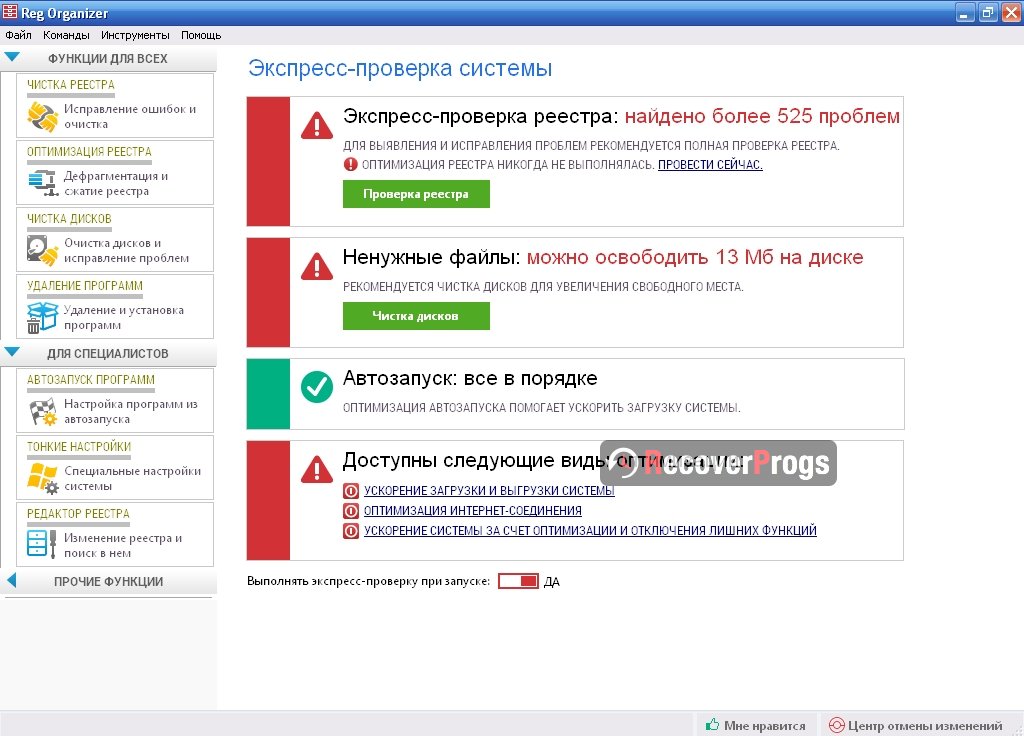Select the Тонкие настройки sidebar heading
The width and height of the screenshot is (1024, 736).
[x=79, y=447]
